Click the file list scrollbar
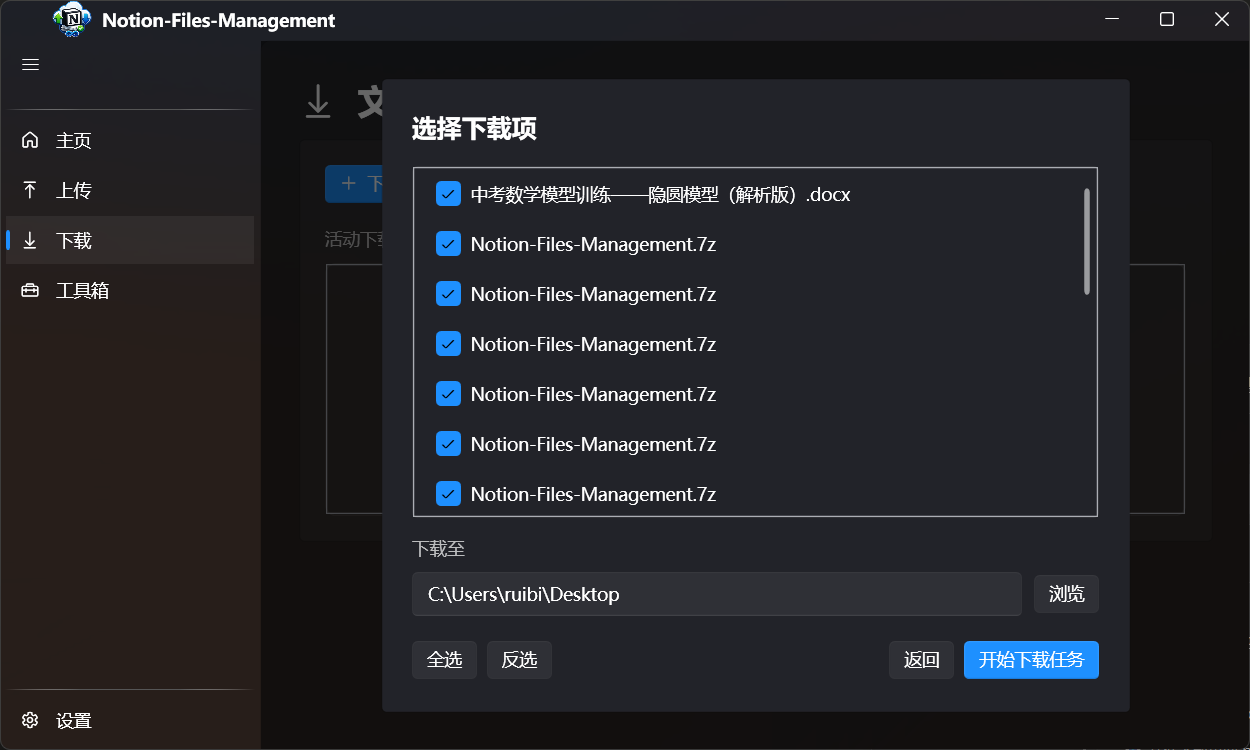 coord(1086,240)
